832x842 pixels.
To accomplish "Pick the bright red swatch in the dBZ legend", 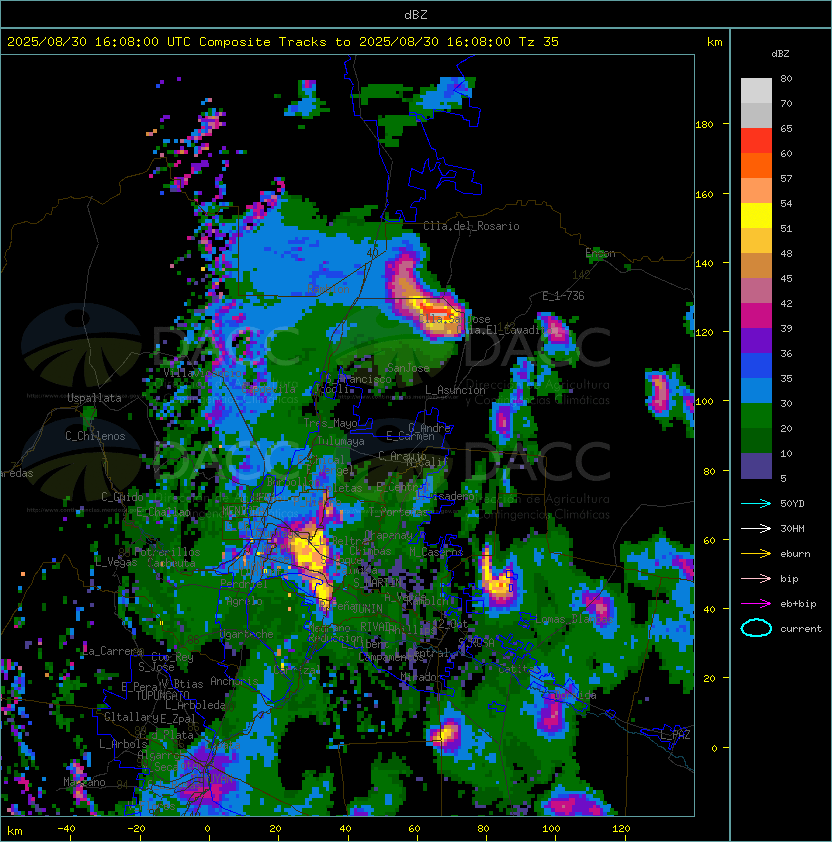I will click(756, 141).
